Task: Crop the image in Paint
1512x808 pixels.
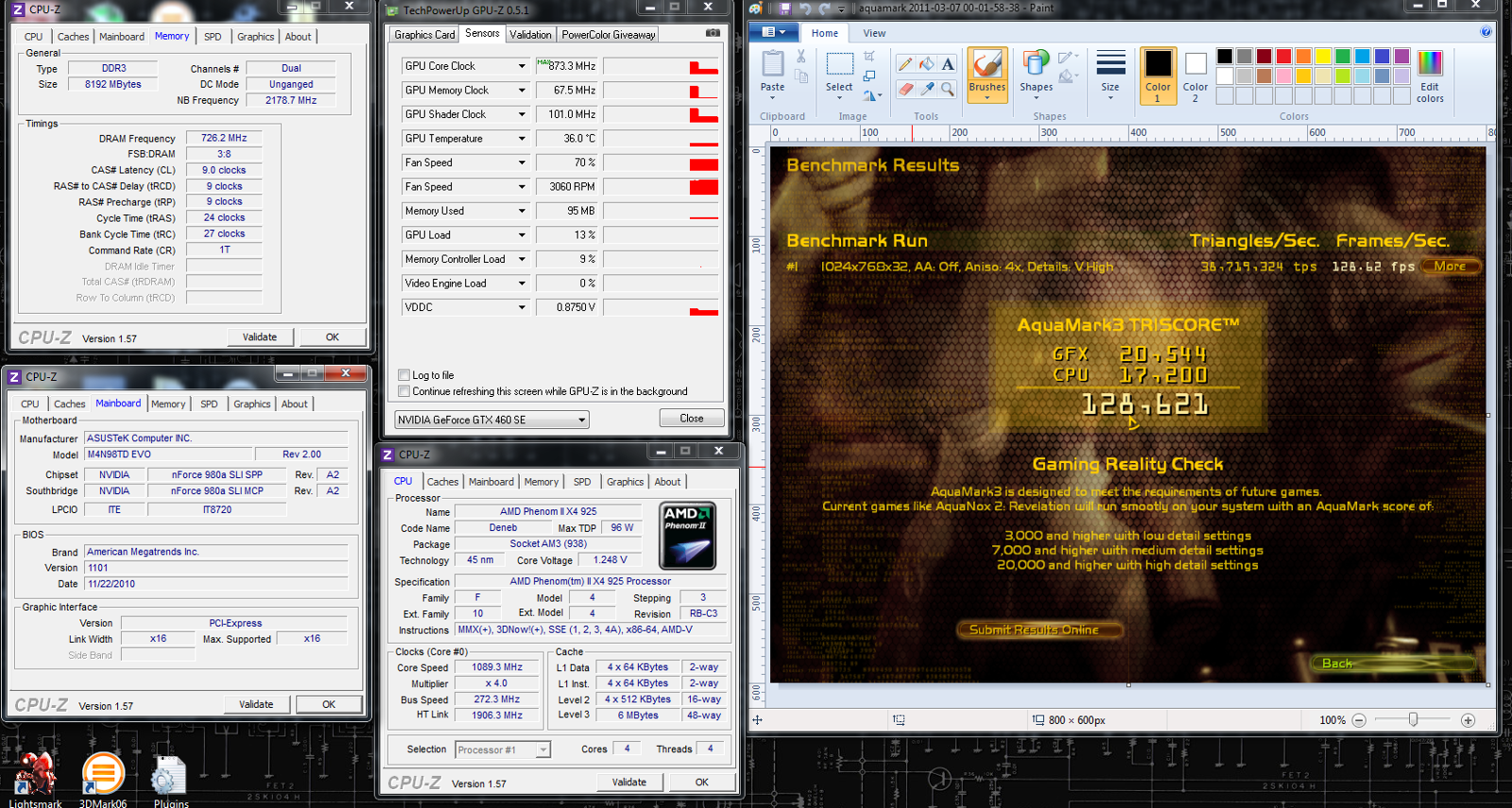Action: (869, 57)
